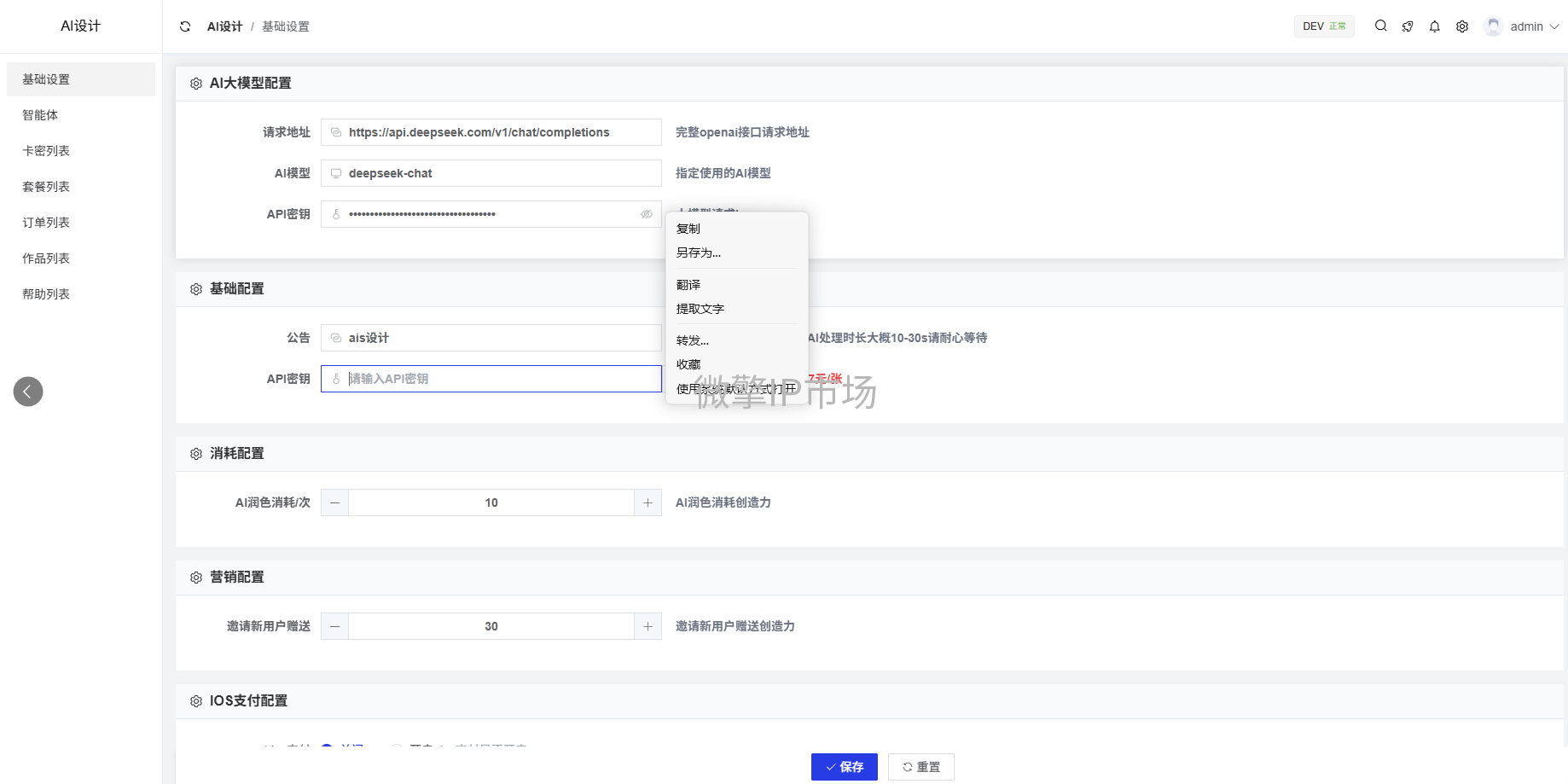This screenshot has width=1568, height=784.
Task: Click the blue 保存 button
Action: tap(844, 767)
